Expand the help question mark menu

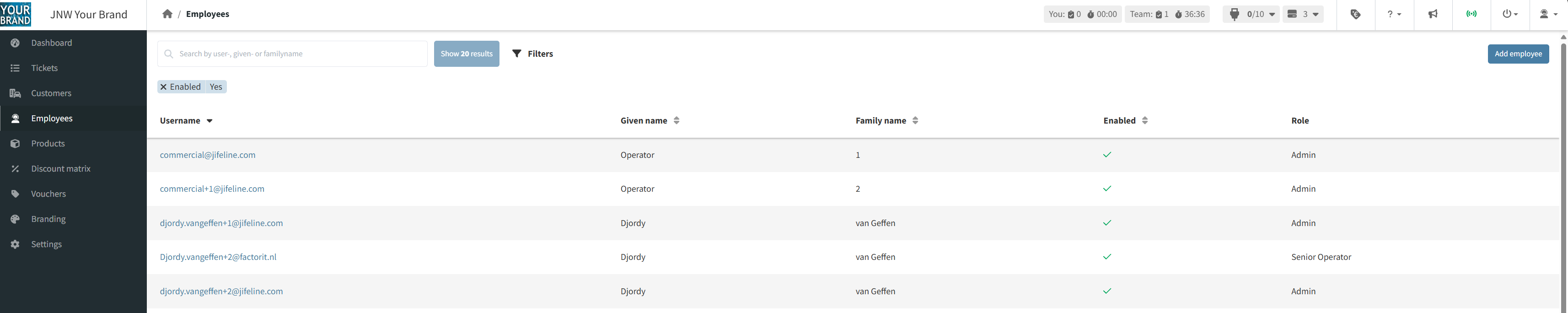pos(1394,14)
